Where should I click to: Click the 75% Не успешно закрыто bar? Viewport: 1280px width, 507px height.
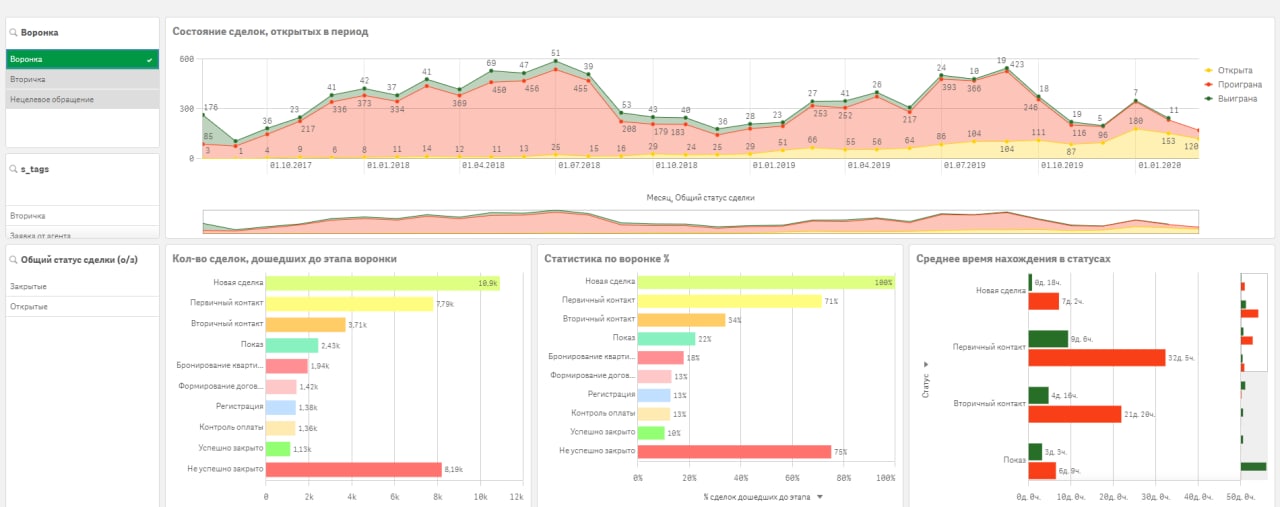click(x=734, y=451)
